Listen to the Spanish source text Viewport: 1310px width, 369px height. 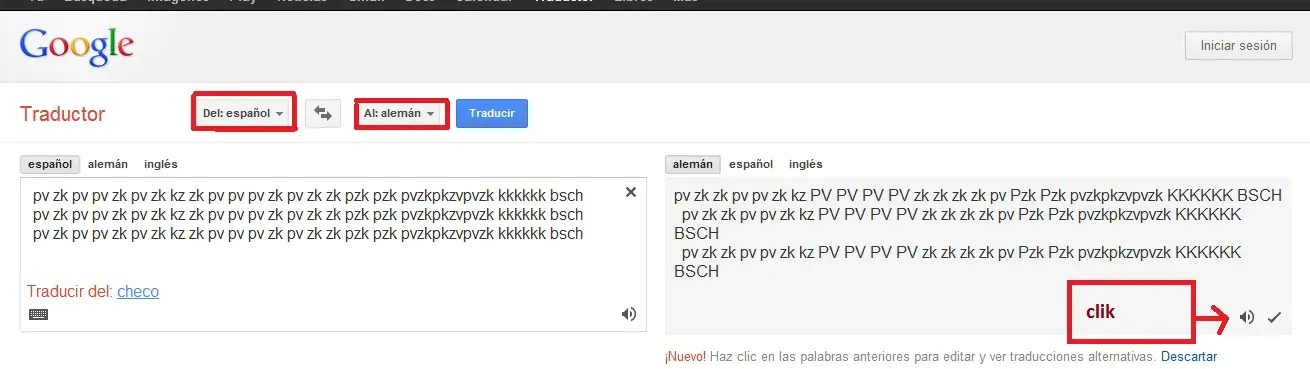(628, 314)
